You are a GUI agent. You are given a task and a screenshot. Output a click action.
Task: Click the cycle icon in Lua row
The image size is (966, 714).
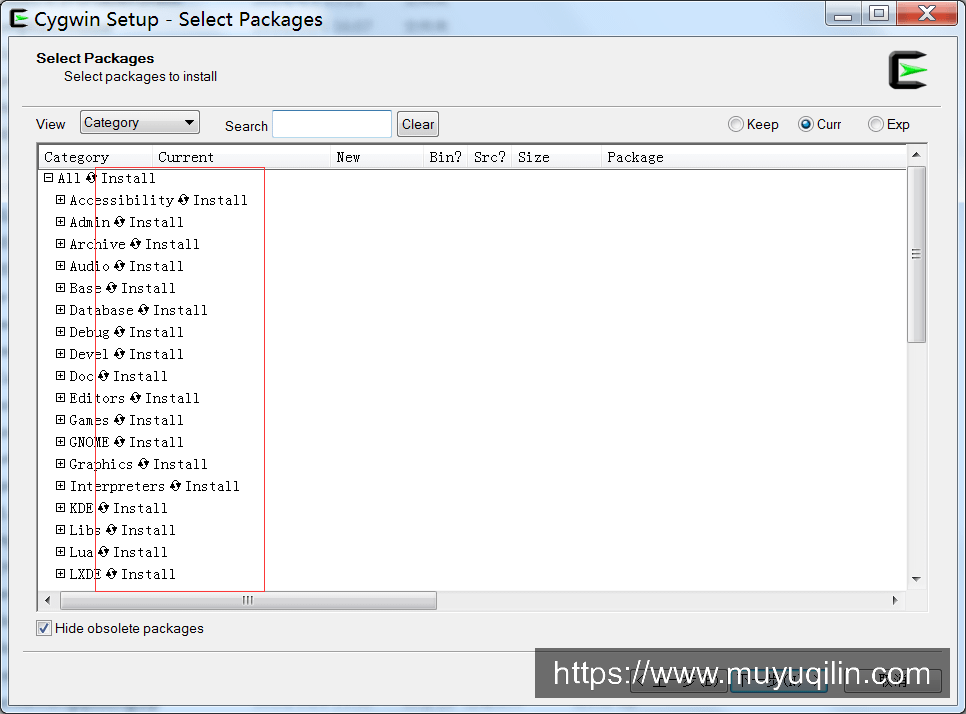(104, 552)
